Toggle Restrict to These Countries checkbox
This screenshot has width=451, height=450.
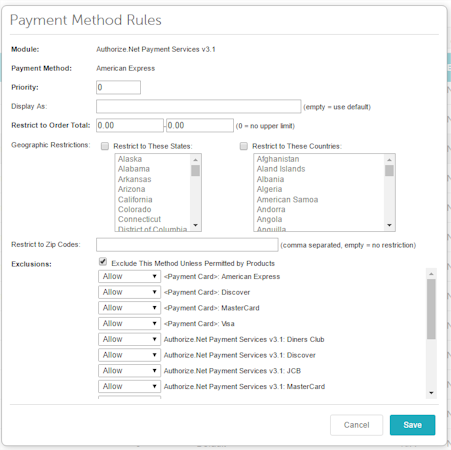[x=244, y=146]
